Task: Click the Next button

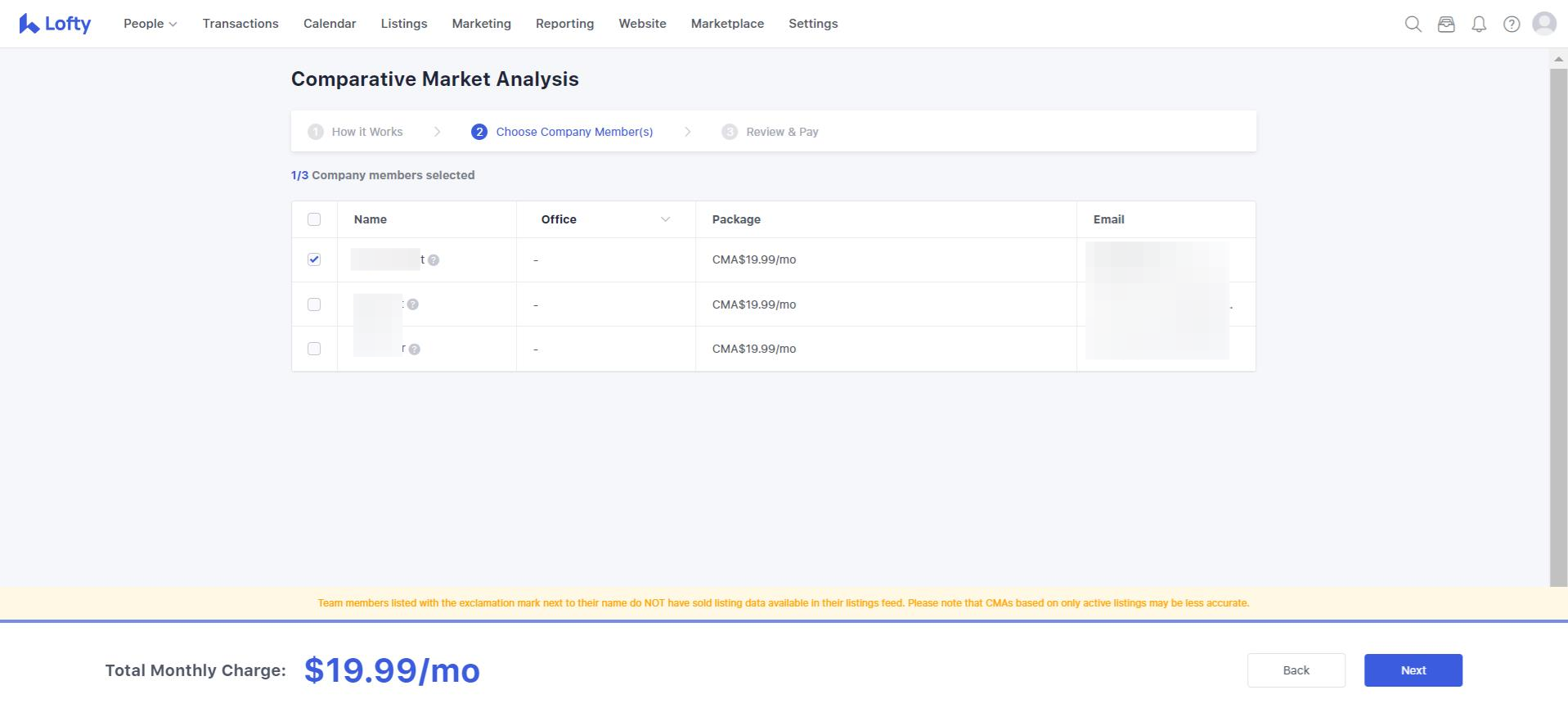Action: point(1413,670)
